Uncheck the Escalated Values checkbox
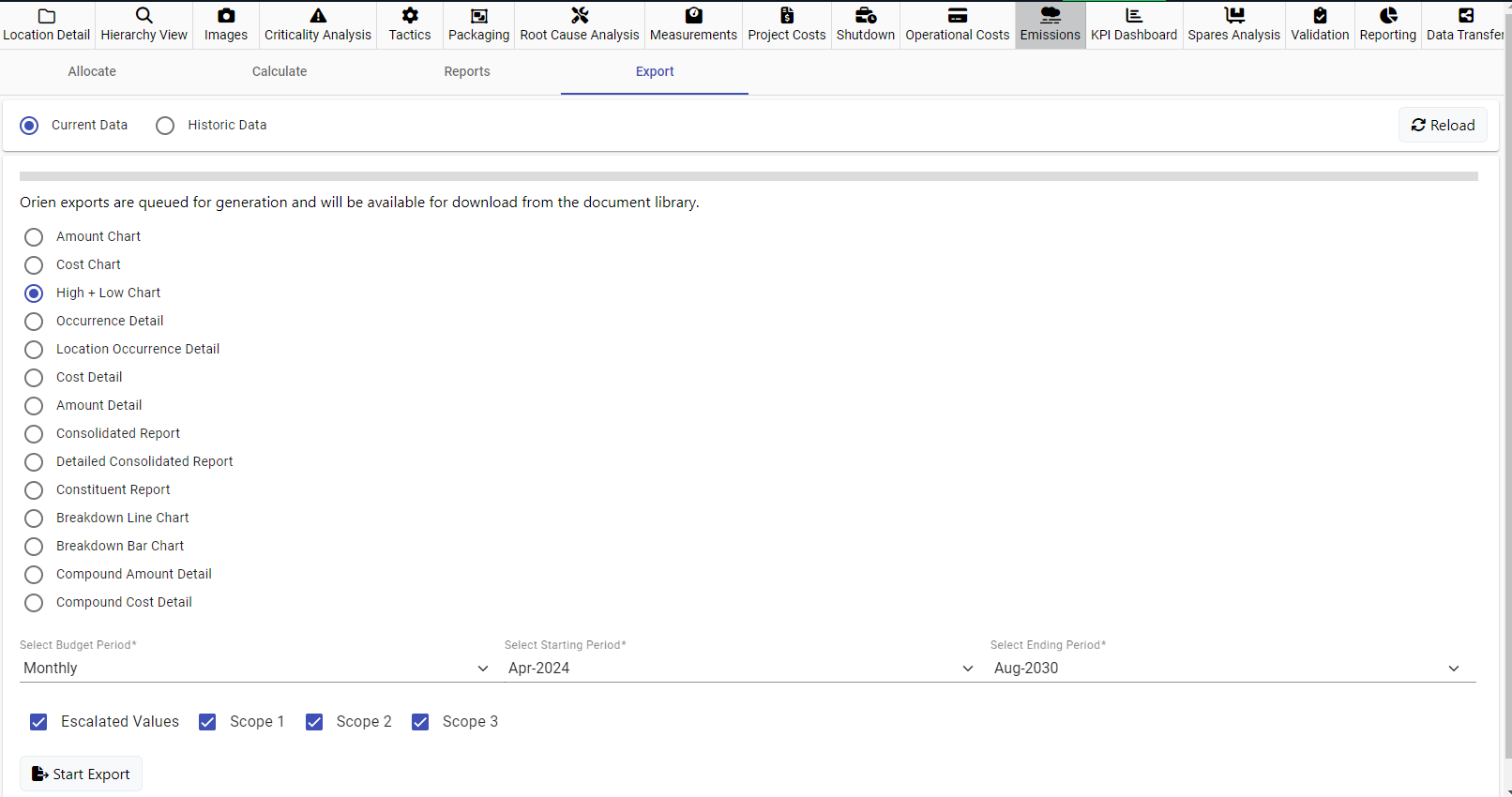The image size is (1512, 797). (x=38, y=722)
